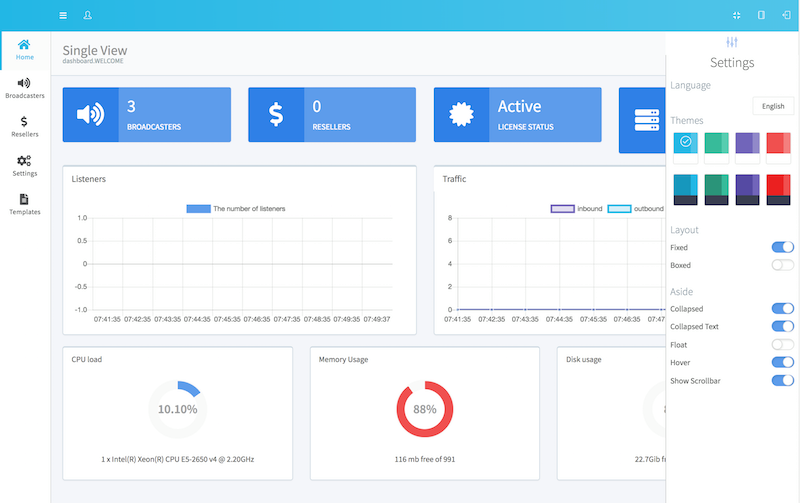
Task: Enable the Float aside switch
Action: tap(783, 345)
